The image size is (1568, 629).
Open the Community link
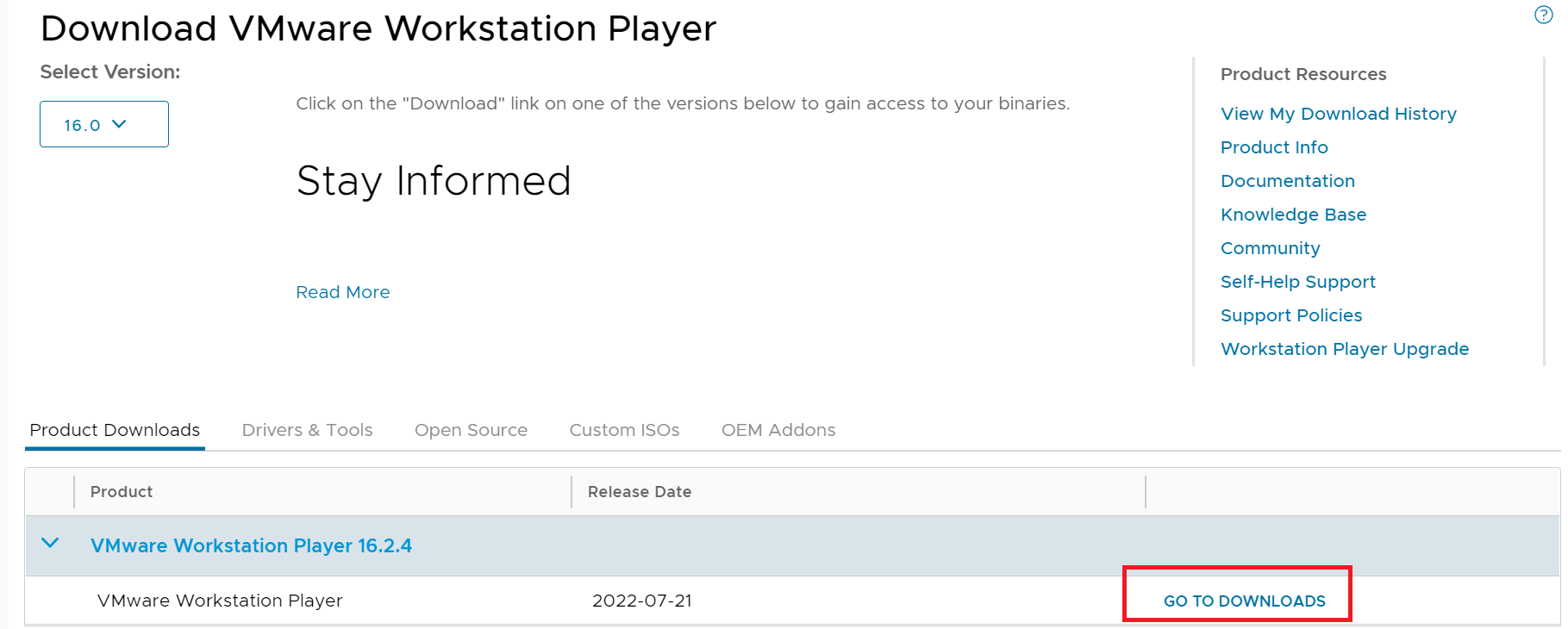(x=1270, y=248)
